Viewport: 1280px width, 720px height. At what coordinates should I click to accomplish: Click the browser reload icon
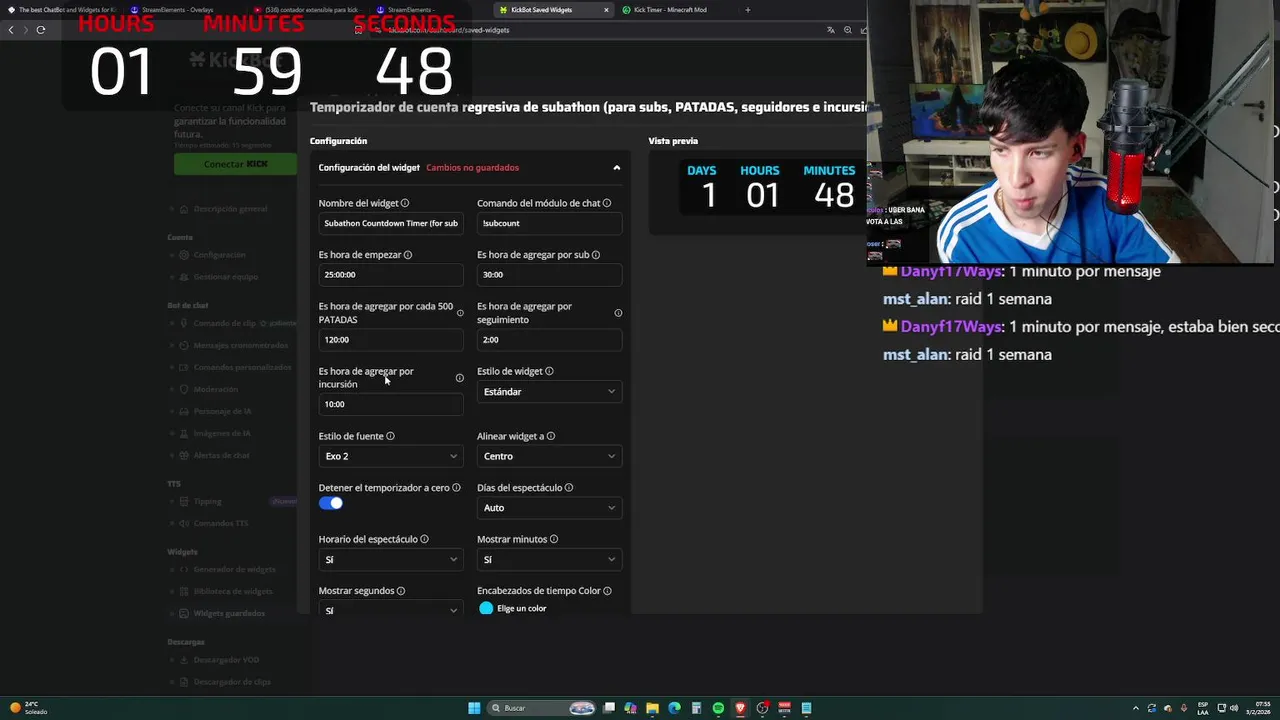(x=41, y=30)
